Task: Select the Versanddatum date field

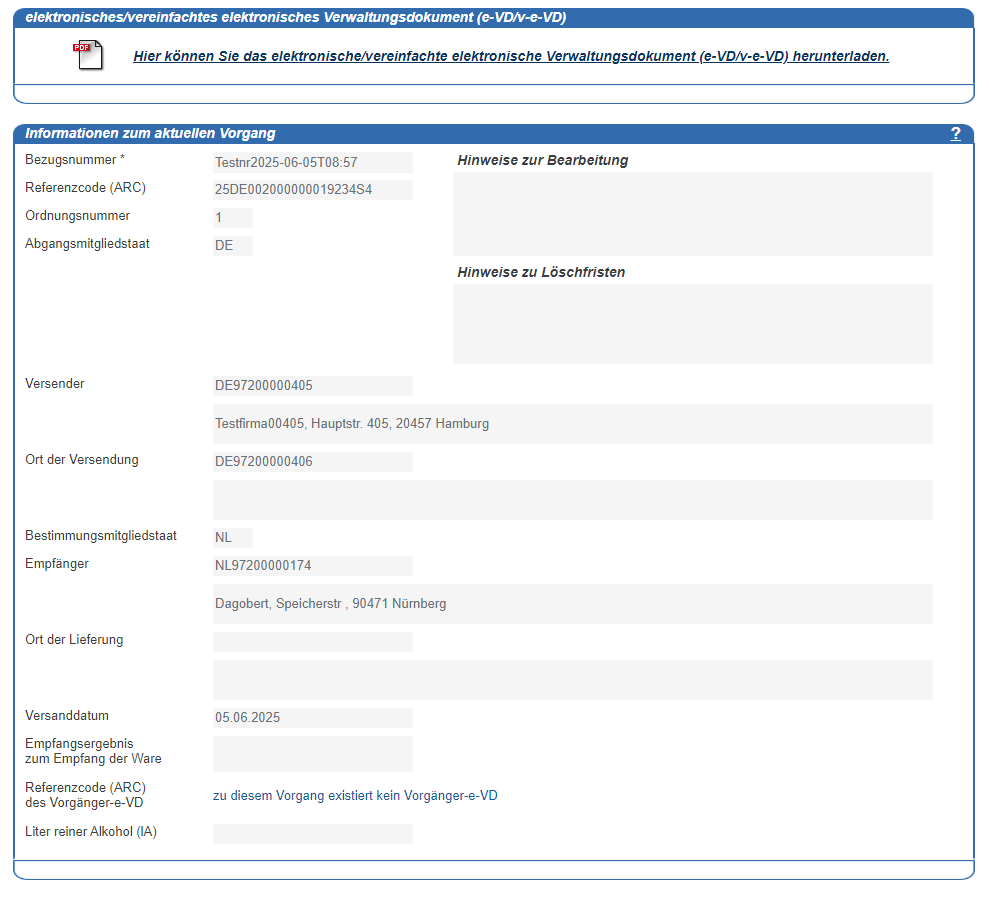Action: [x=312, y=718]
